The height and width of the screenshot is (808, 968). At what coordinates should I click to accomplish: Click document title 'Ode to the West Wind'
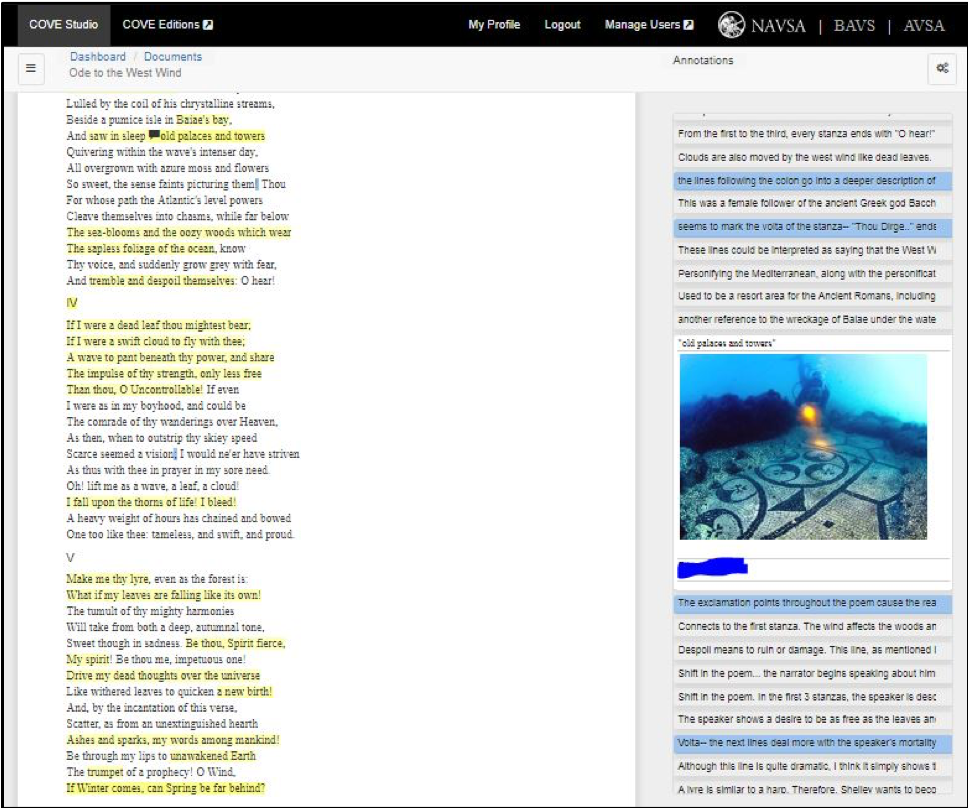pyautogui.click(x=125, y=72)
